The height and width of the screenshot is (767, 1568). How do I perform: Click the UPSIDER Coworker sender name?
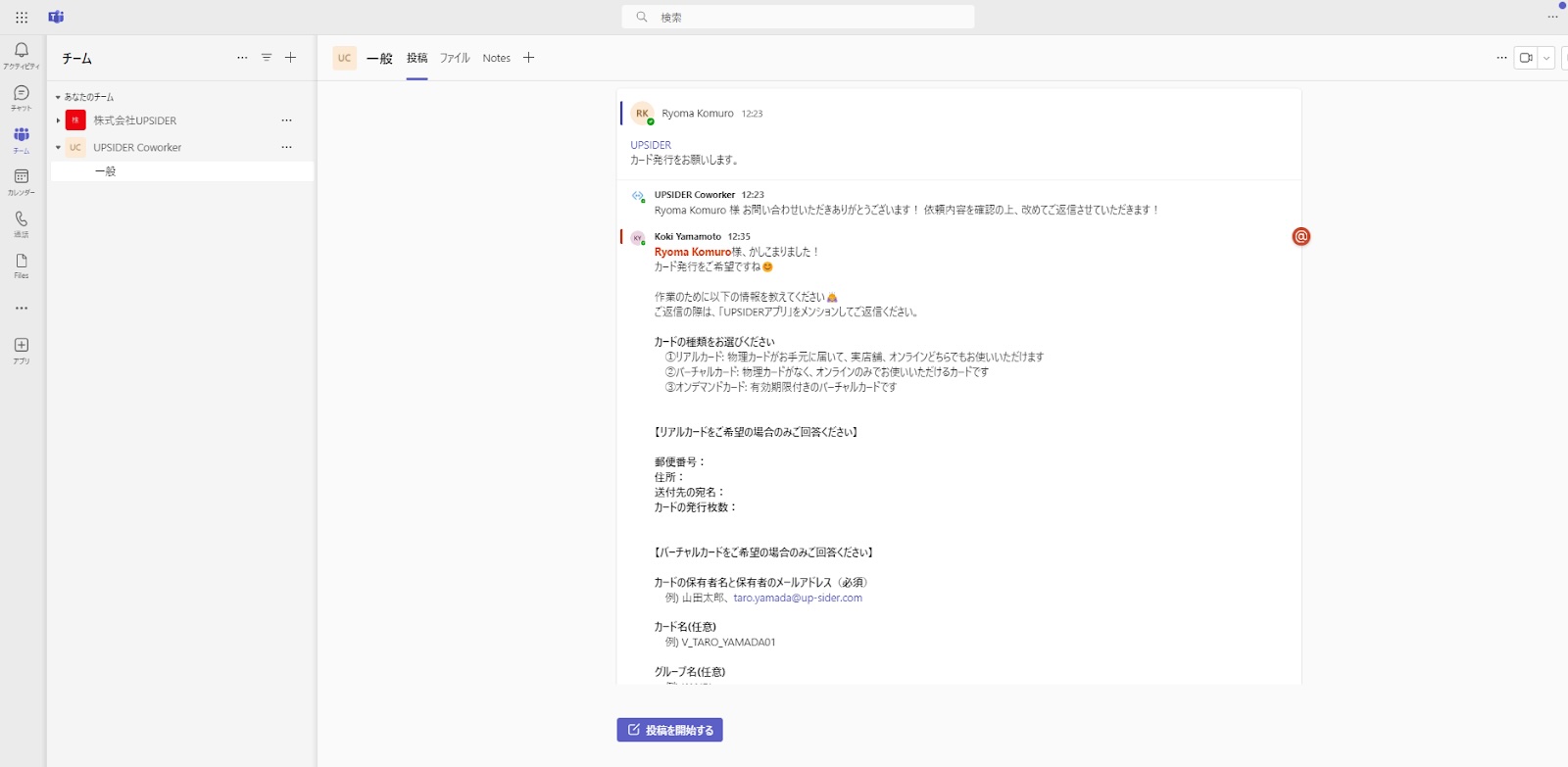click(x=695, y=195)
